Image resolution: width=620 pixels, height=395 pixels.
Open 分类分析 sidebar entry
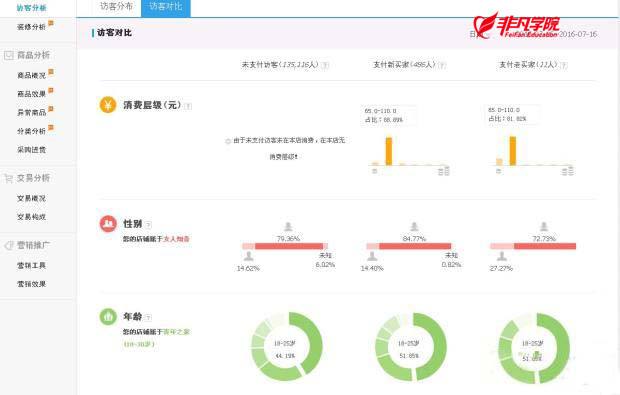point(31,131)
